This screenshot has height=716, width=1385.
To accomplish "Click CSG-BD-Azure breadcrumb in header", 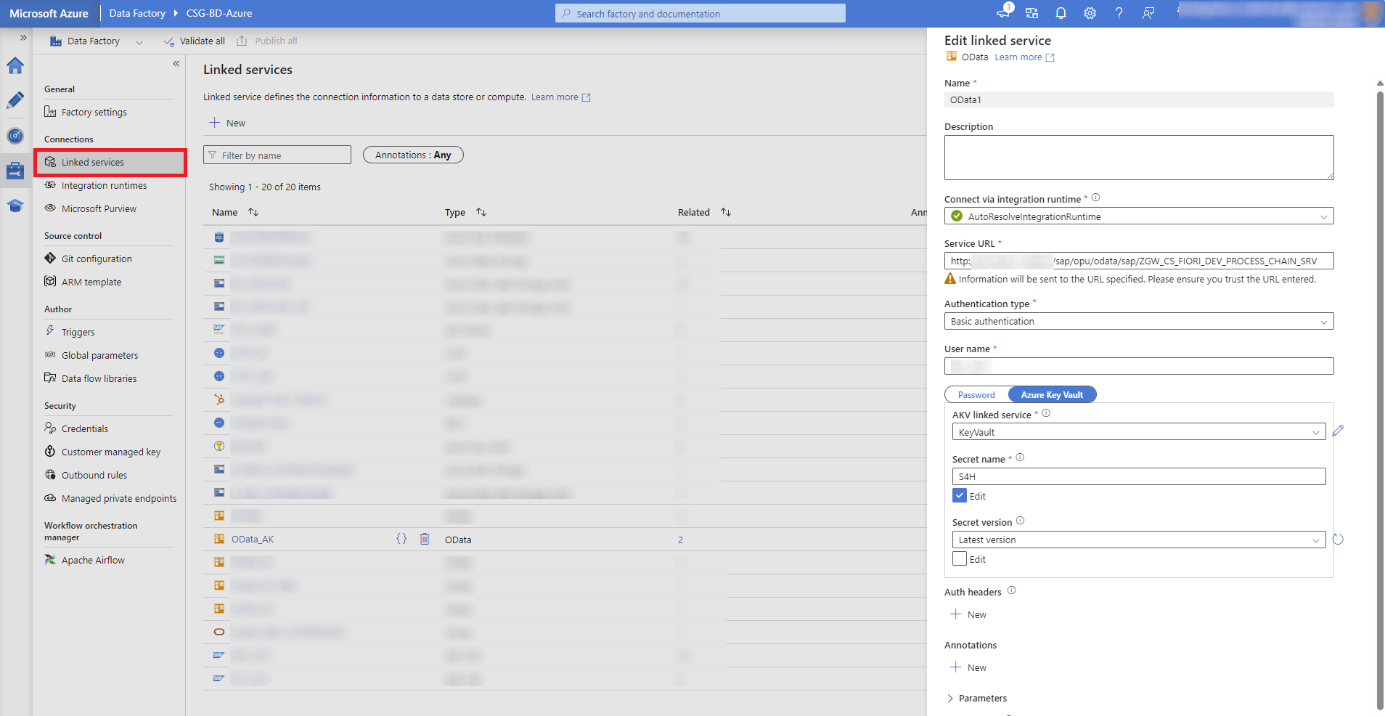I will click(219, 14).
